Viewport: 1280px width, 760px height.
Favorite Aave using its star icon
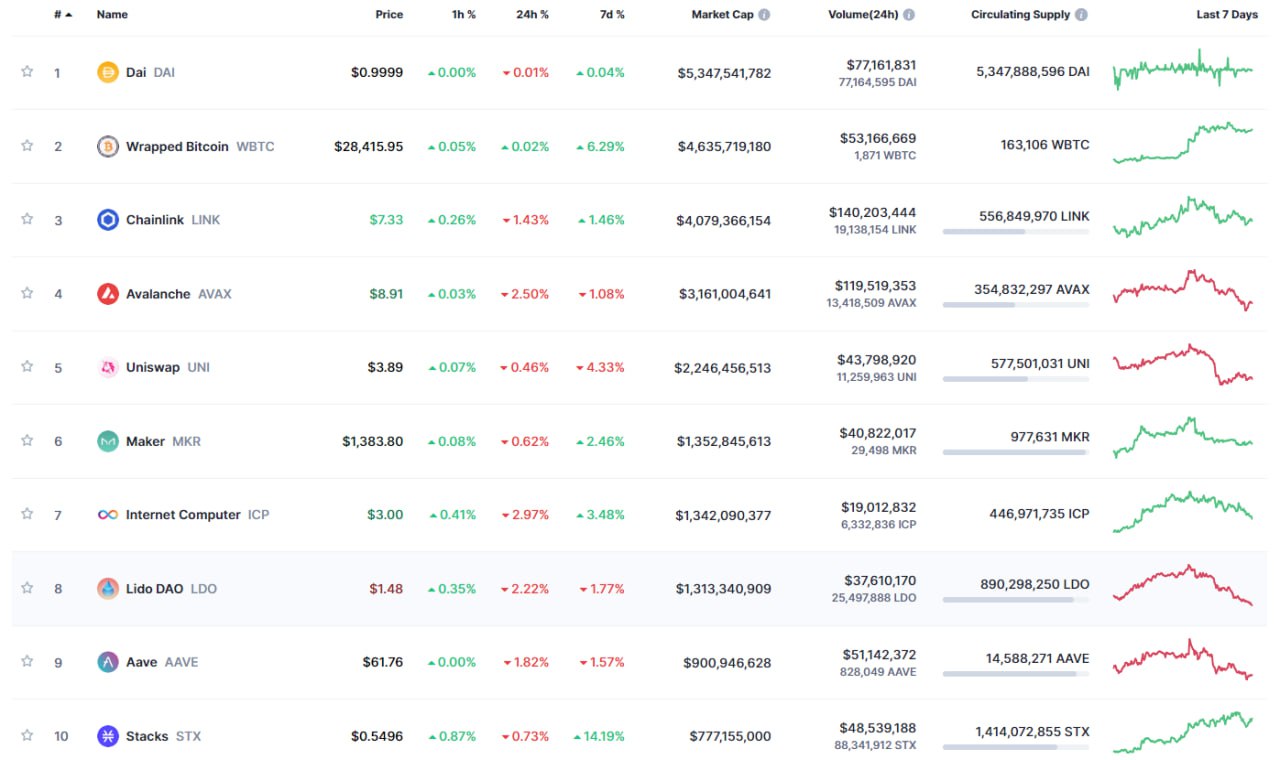click(x=27, y=661)
